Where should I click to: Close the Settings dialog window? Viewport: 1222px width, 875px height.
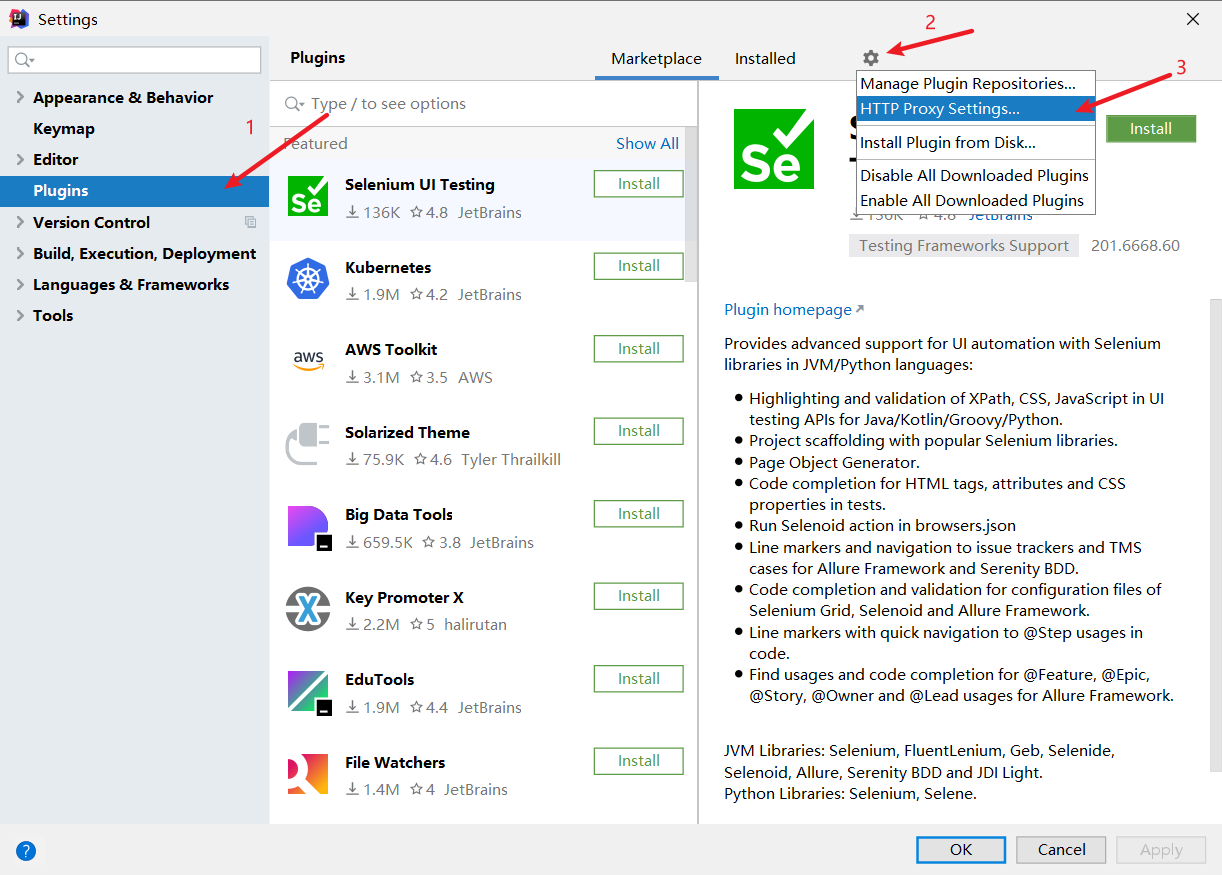[x=1193, y=19]
